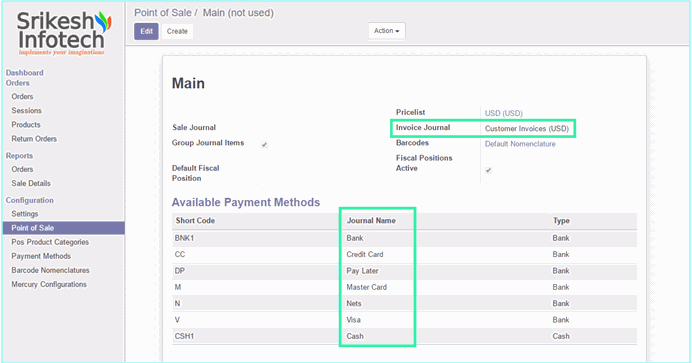Viewport: 692px width, 363px height.
Task: Click Journal Name column header
Action: [x=371, y=221]
